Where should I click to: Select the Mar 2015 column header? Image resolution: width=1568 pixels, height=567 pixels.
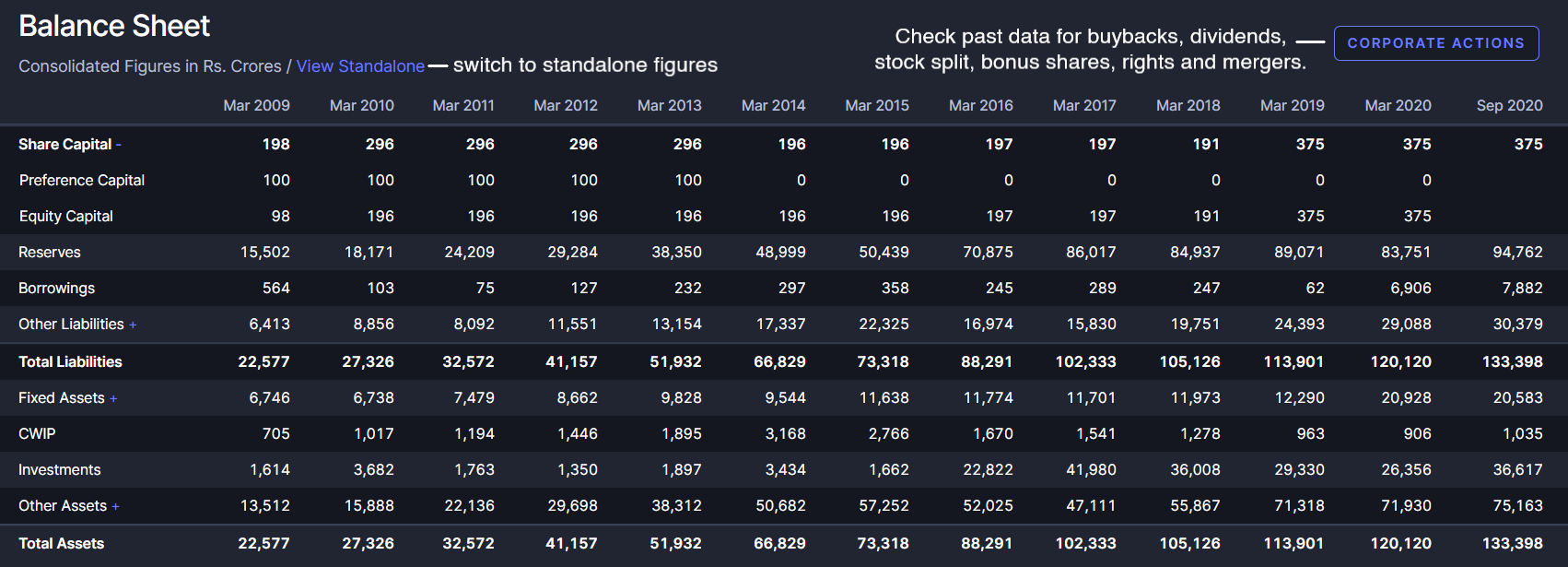[x=877, y=105]
